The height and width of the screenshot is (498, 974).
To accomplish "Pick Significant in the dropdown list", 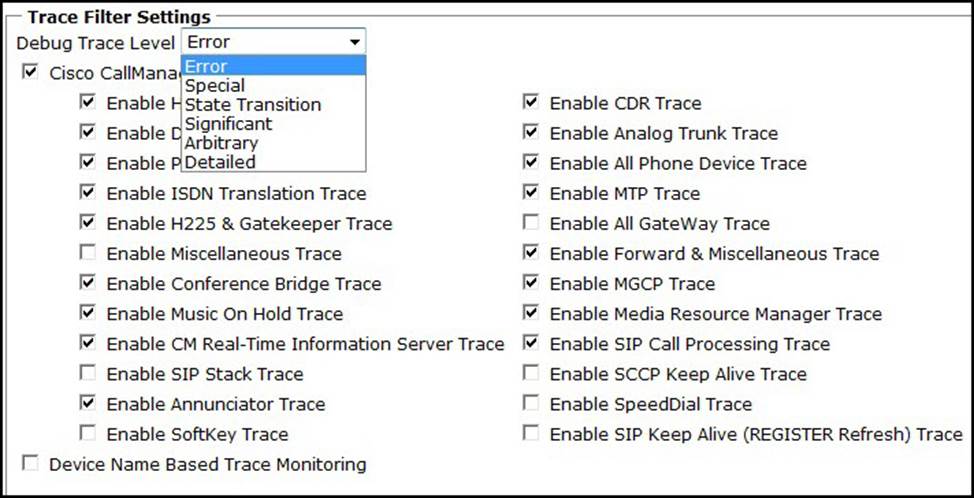I will (x=228, y=124).
